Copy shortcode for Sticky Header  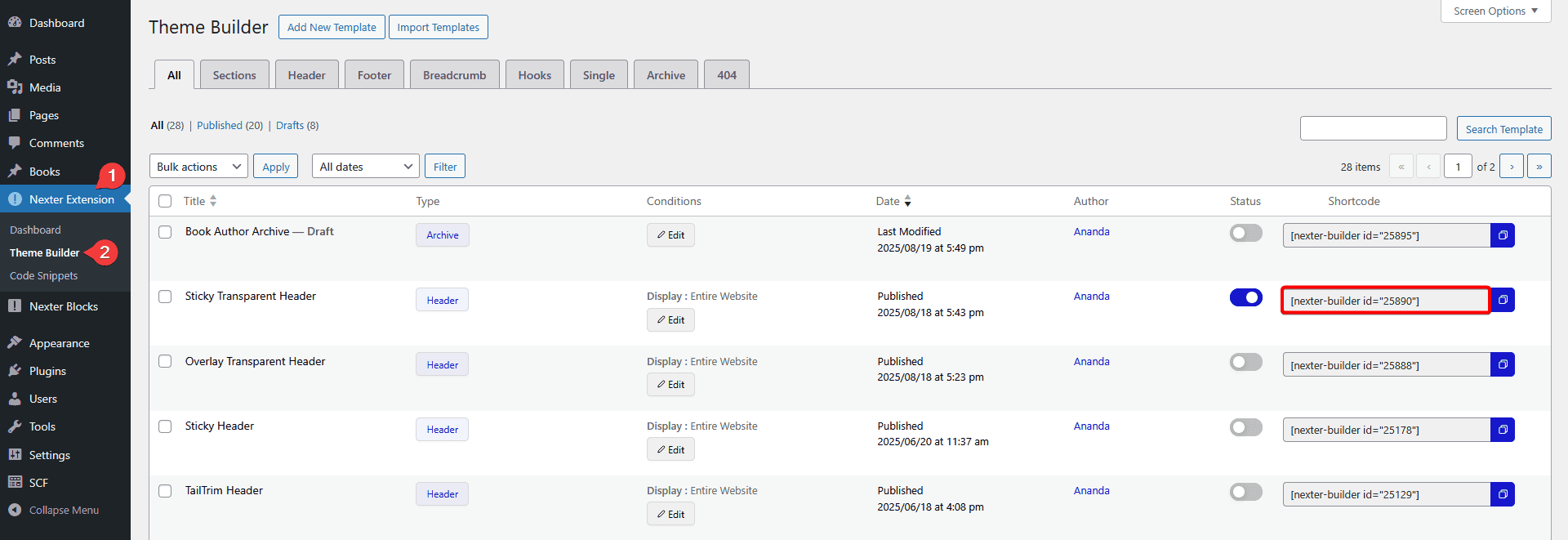tap(1503, 430)
